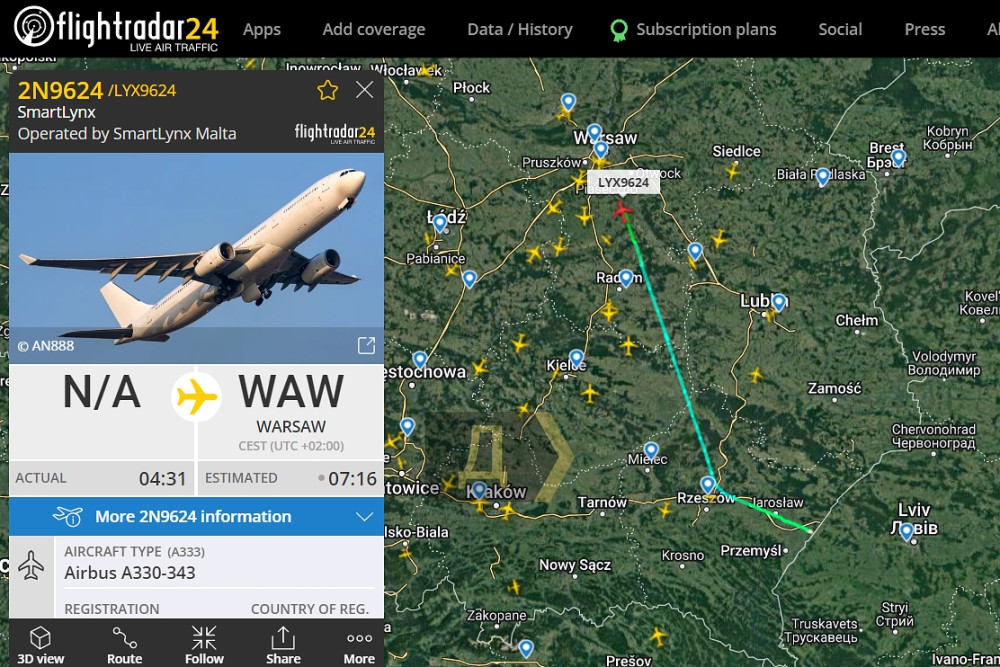Toggle the favorite star for 2N9624
Viewport: 1000px width, 667px height.
click(328, 91)
